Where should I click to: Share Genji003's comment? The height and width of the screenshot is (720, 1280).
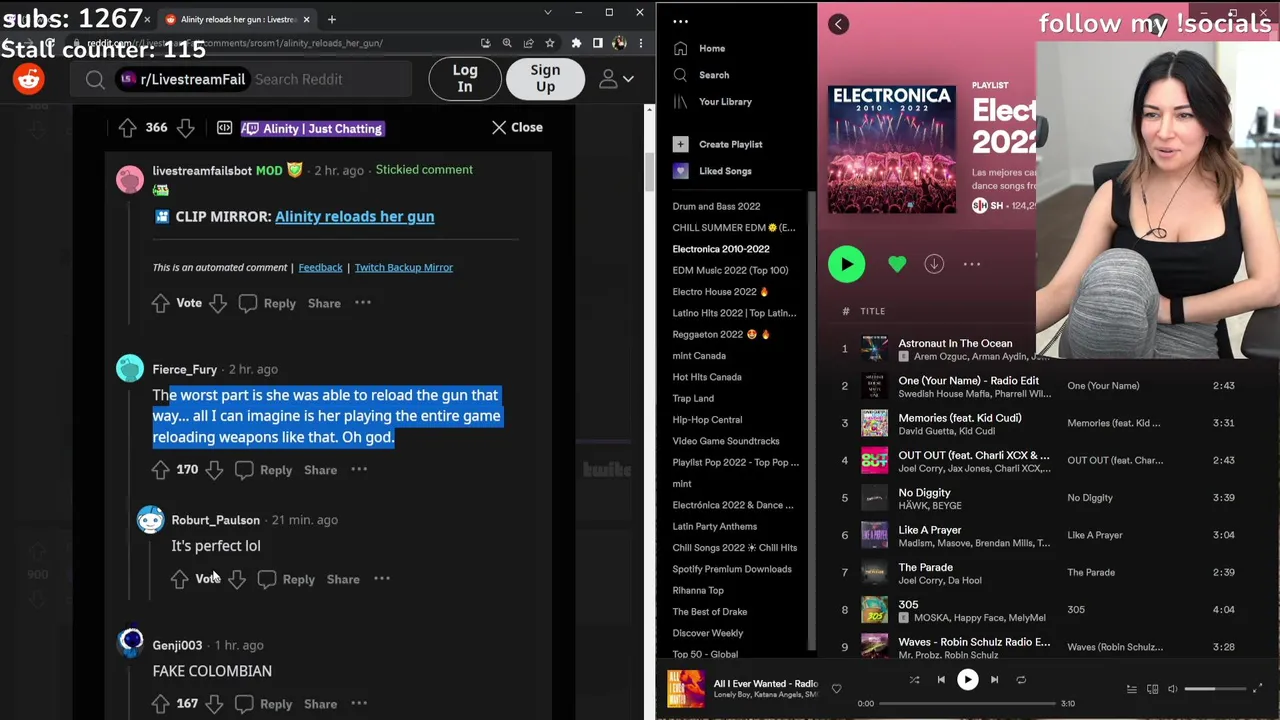(x=320, y=704)
